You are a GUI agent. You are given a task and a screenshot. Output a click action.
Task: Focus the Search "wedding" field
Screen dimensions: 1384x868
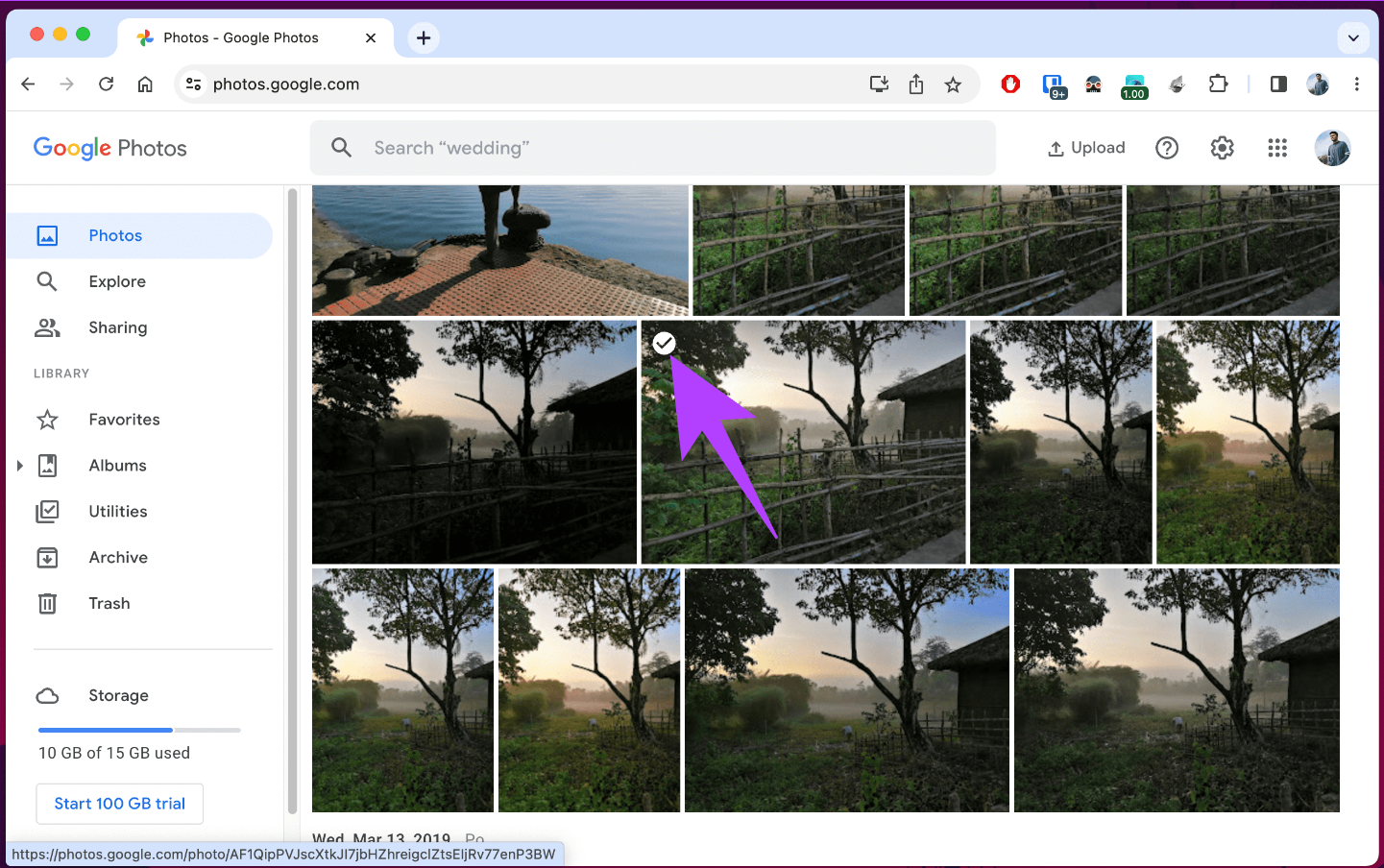653,148
